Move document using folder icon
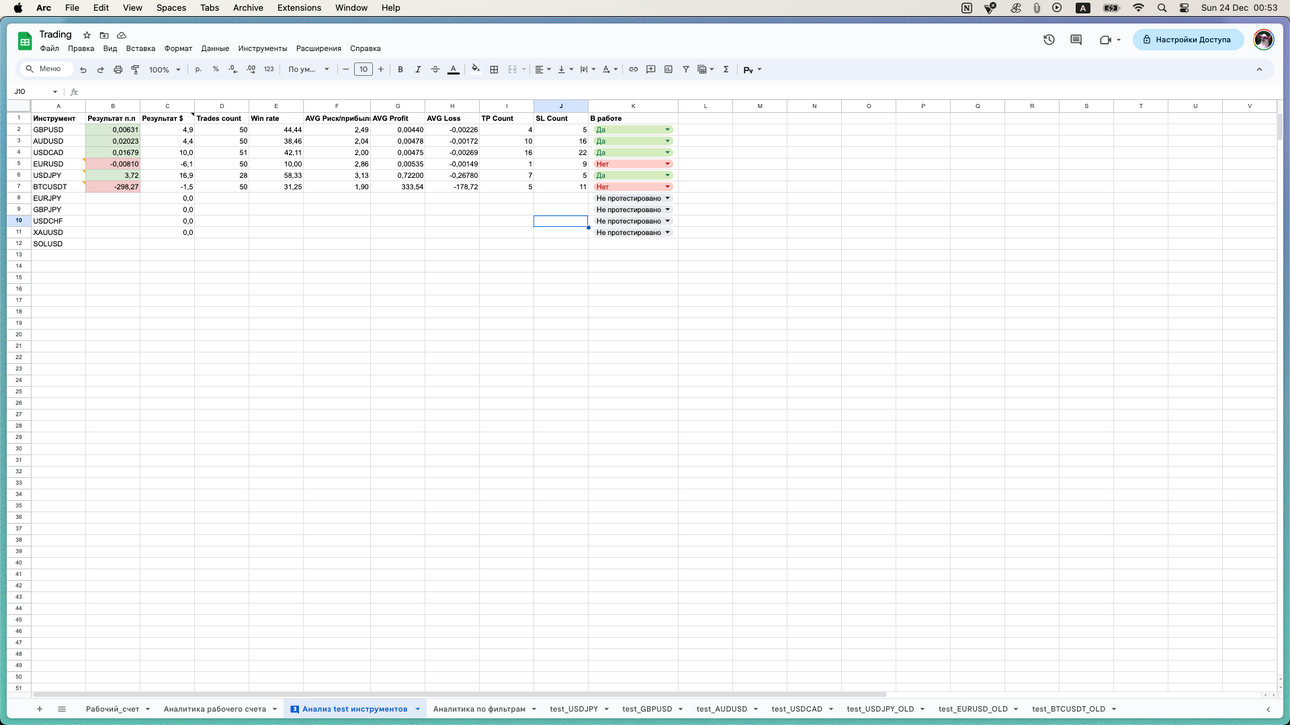 click(104, 35)
